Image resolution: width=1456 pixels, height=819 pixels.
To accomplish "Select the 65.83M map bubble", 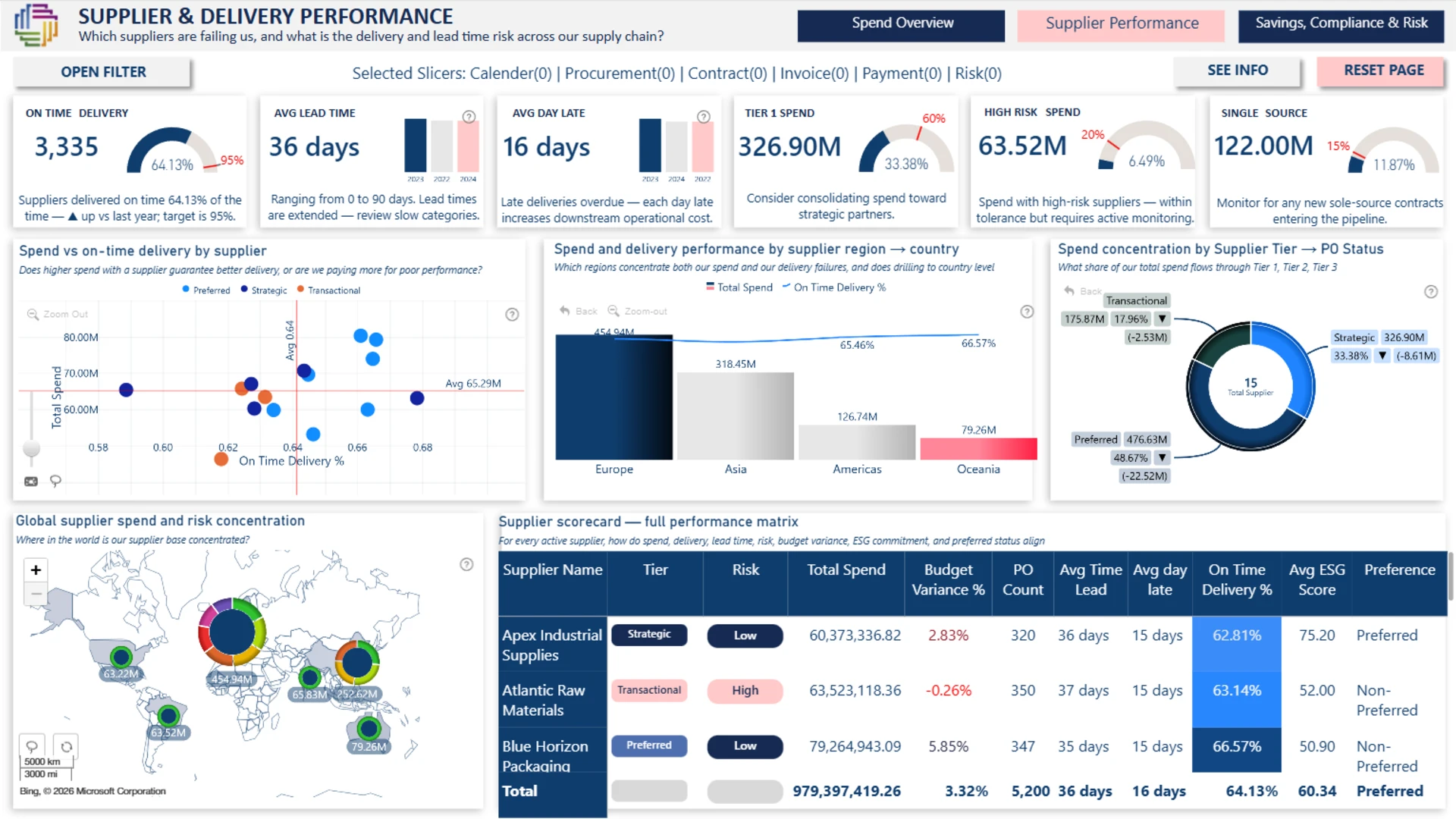I will [309, 677].
